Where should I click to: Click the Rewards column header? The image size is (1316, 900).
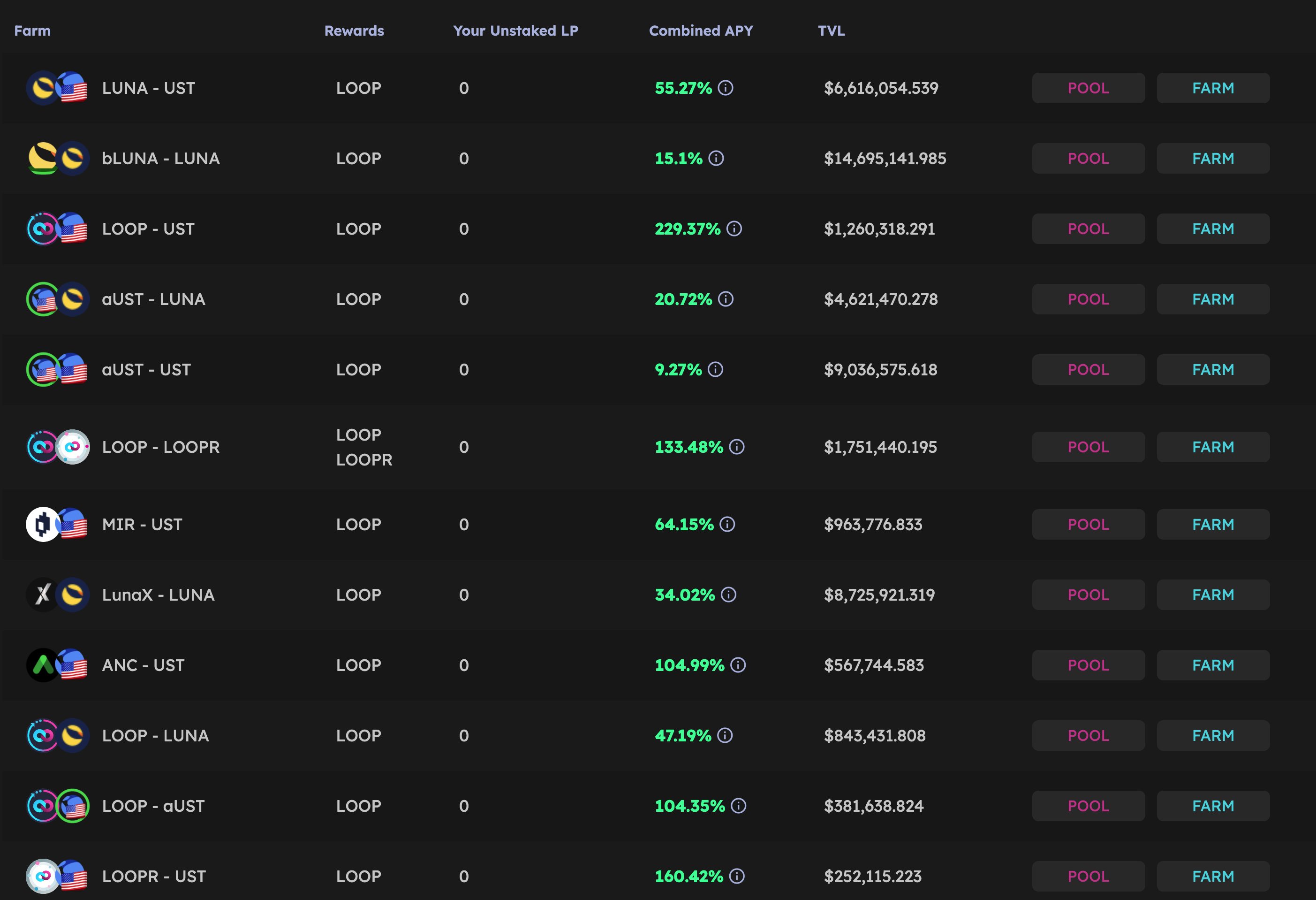point(354,31)
